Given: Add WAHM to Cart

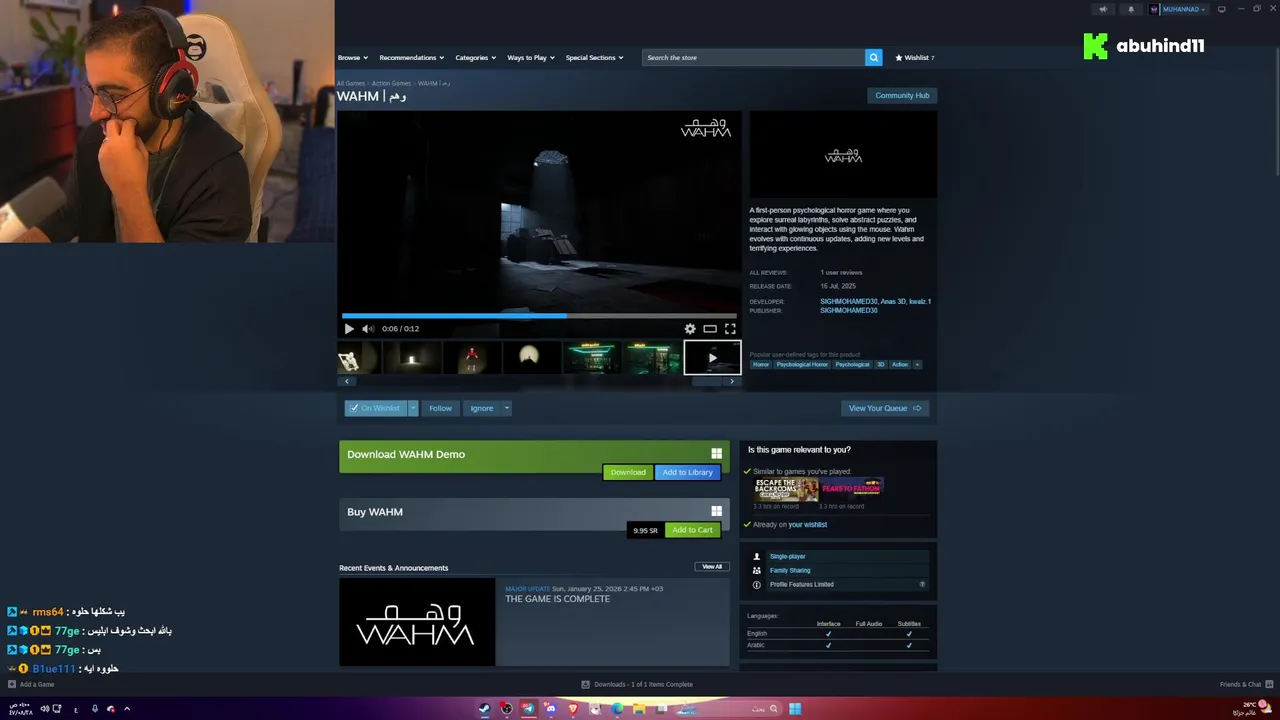Looking at the screenshot, I should click(692, 530).
